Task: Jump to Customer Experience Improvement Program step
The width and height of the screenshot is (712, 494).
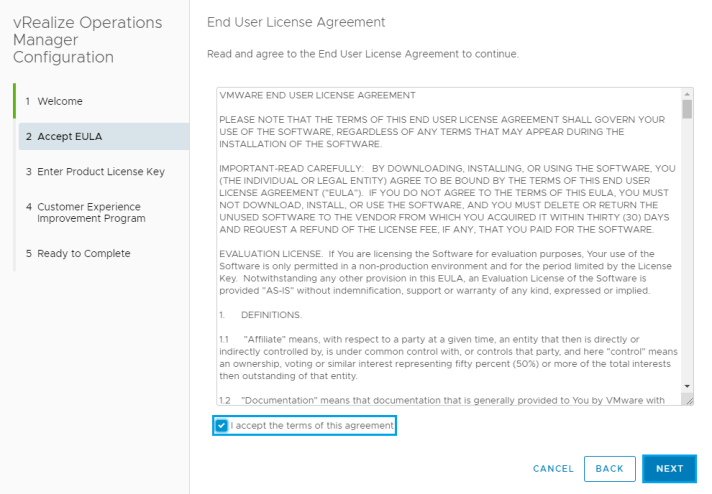Action: [91, 212]
